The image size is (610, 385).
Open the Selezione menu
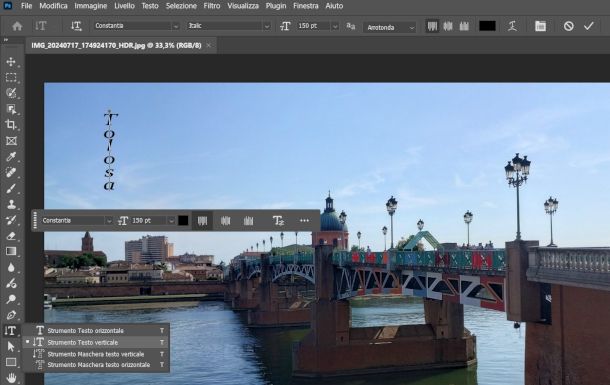(x=181, y=6)
